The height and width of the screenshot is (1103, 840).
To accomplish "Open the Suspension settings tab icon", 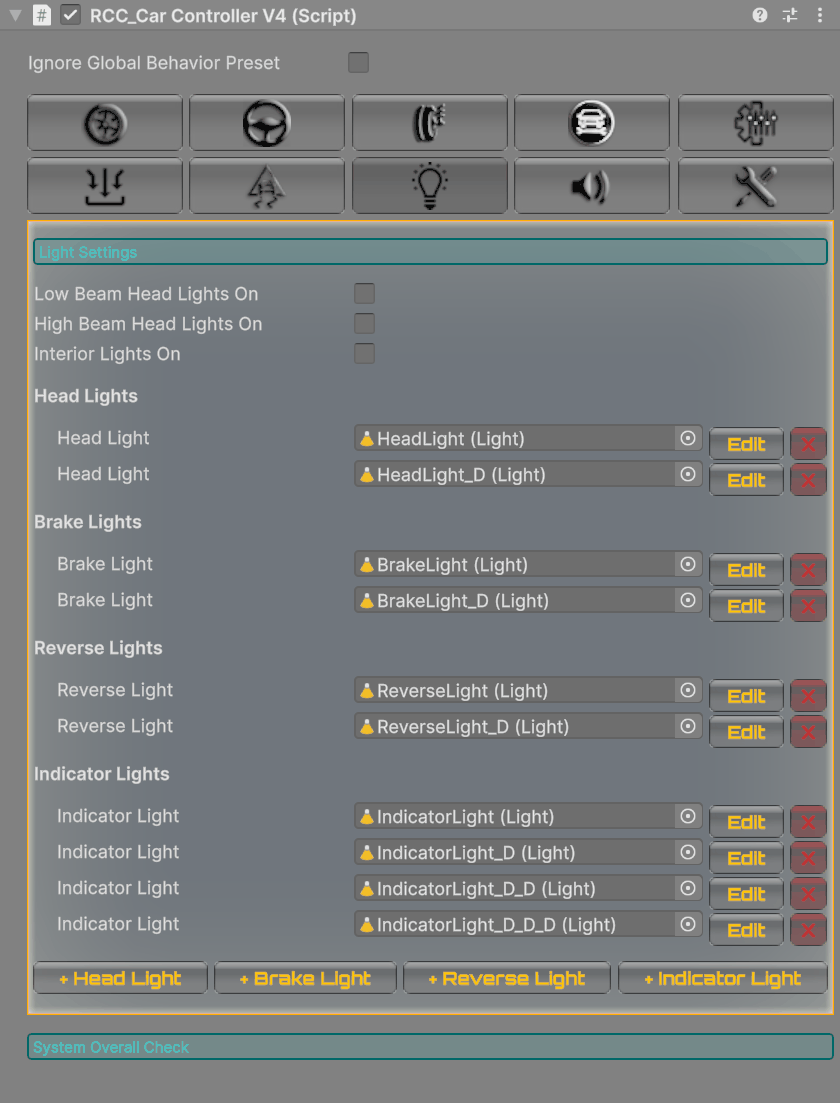I will (105, 186).
